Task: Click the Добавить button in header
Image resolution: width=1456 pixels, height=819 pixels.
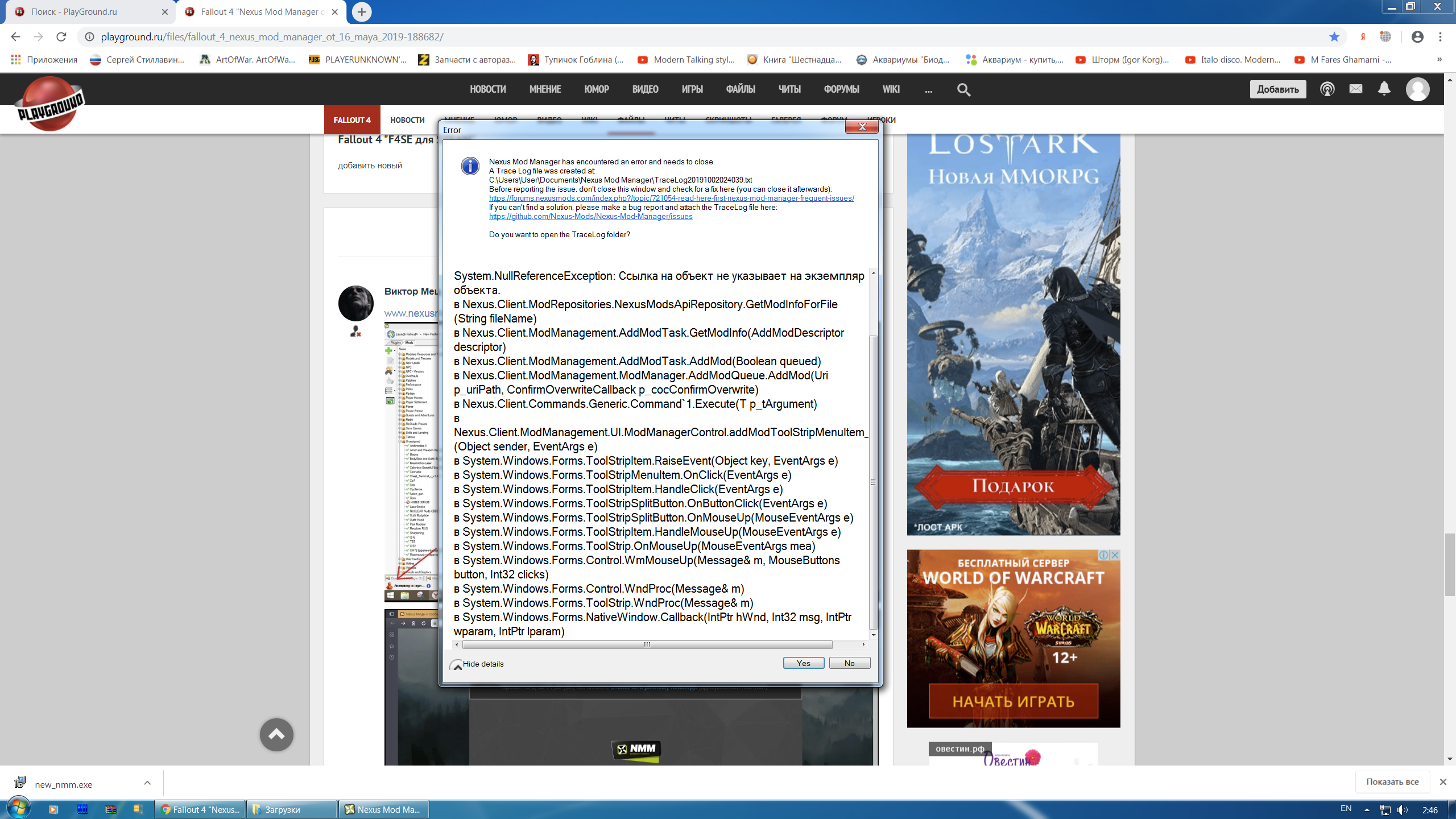Action: (x=1277, y=89)
